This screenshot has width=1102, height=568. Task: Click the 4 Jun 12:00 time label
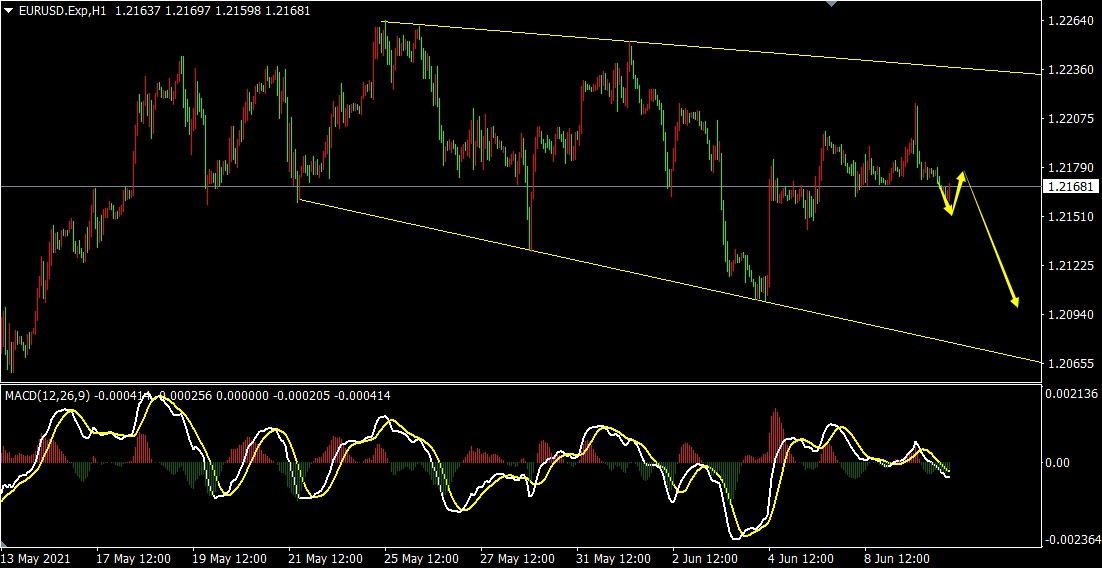[803, 559]
